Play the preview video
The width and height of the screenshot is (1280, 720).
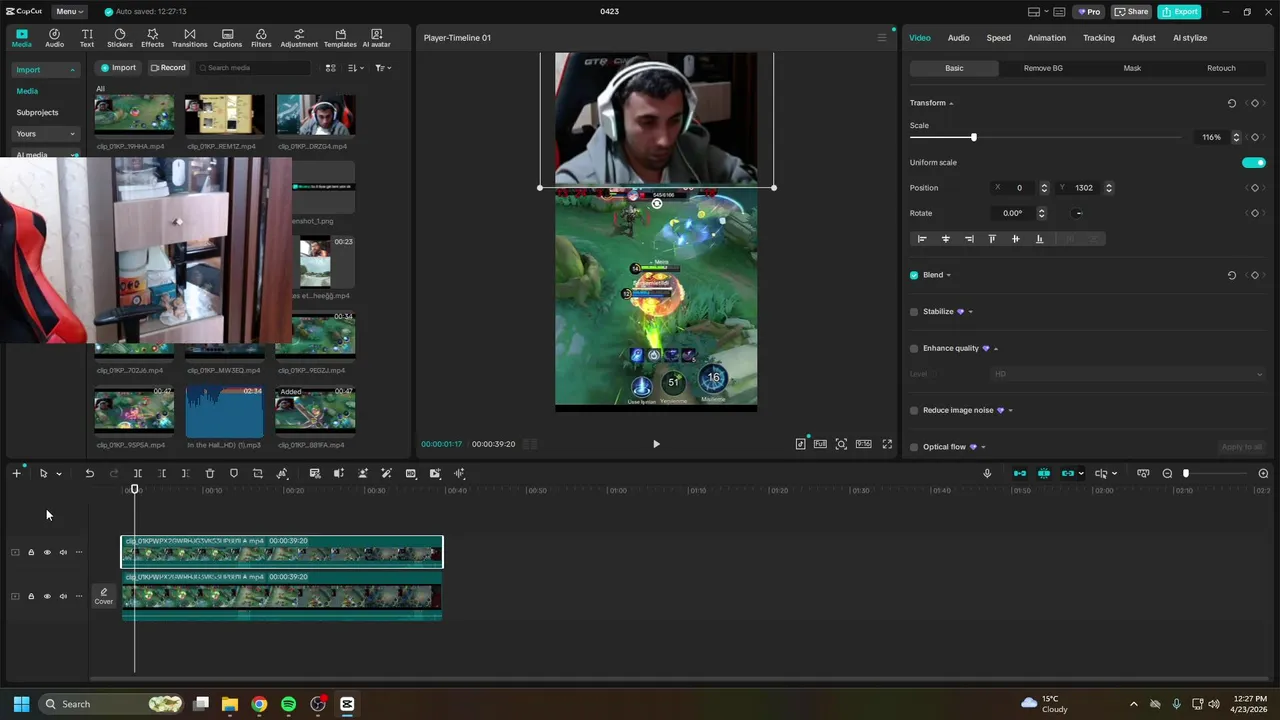pos(656,444)
